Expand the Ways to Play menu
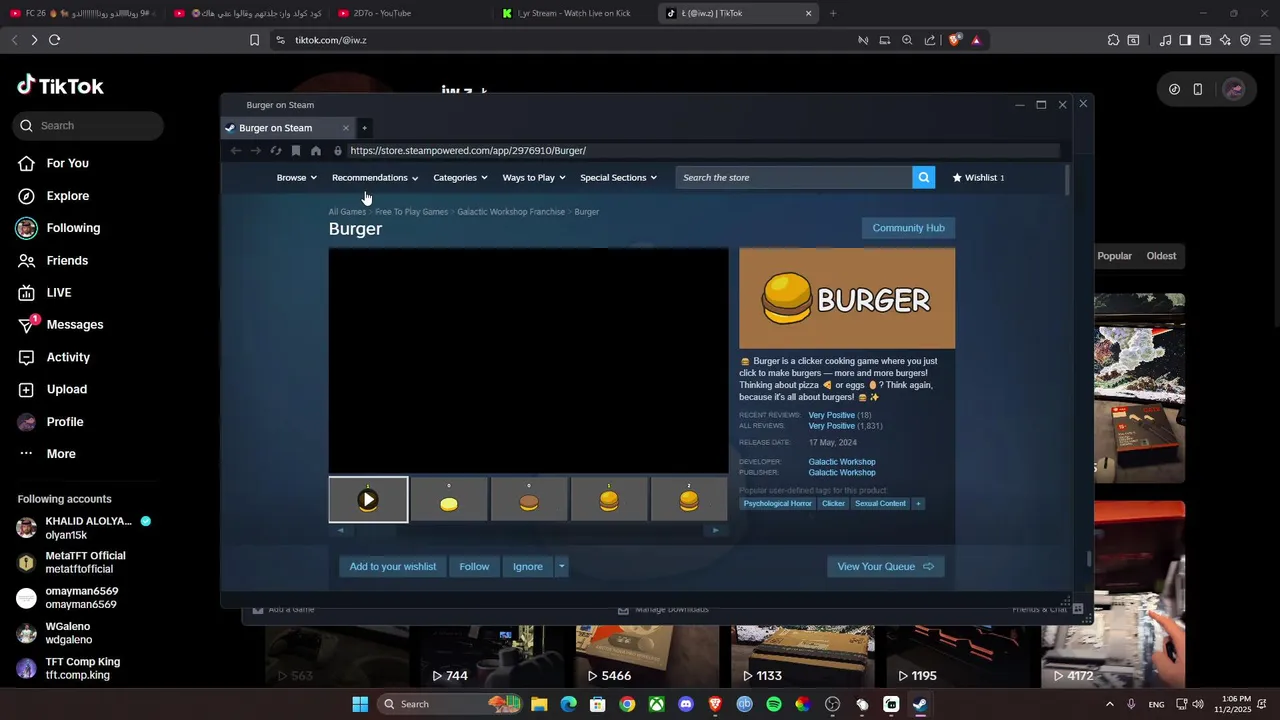Viewport: 1280px width, 720px height. (534, 178)
